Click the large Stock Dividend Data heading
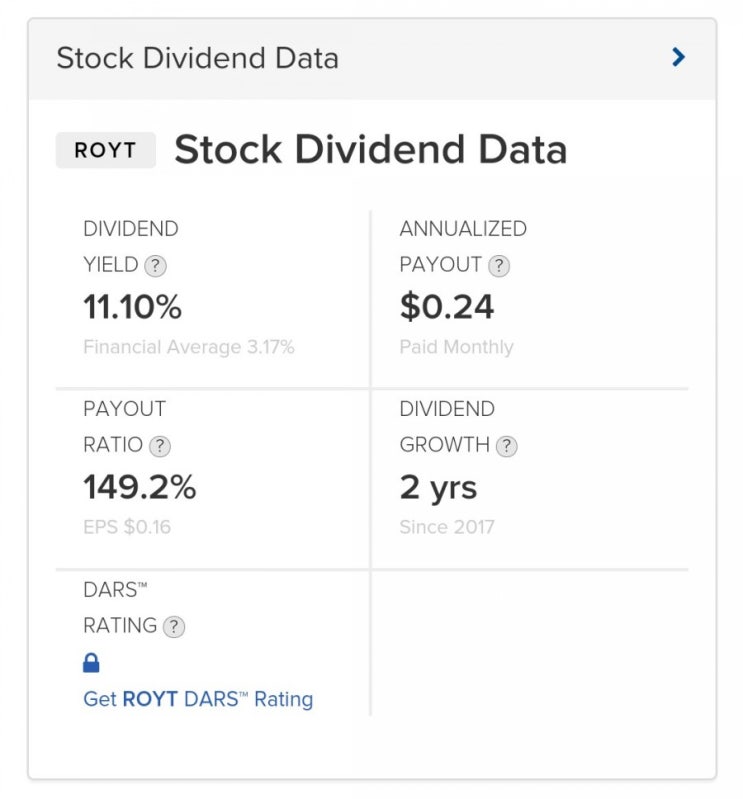Screen dimensions: 743x799 click(371, 150)
